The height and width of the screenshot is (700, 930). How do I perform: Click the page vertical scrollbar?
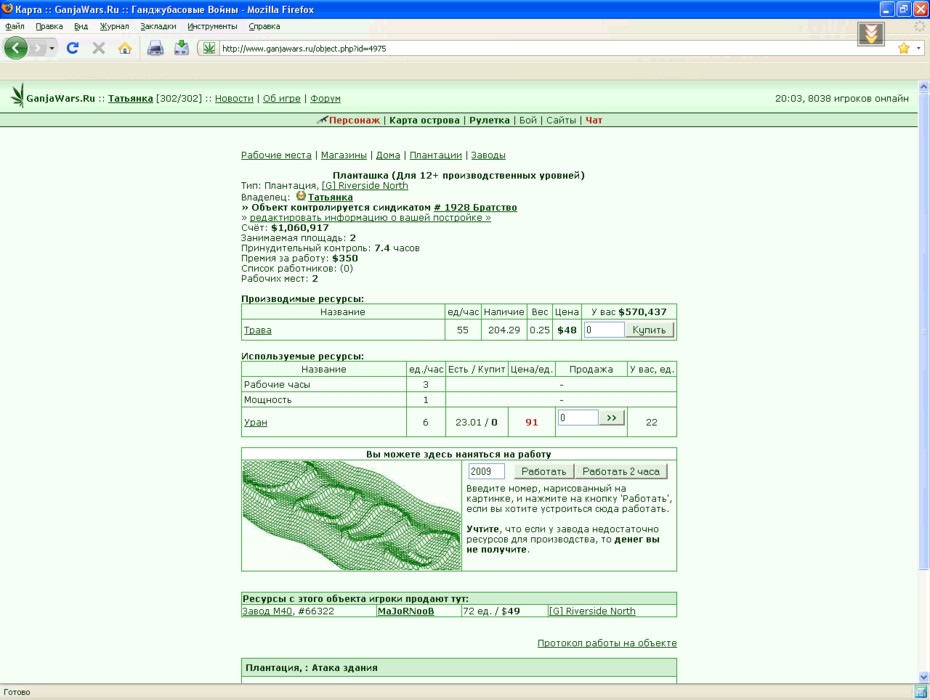923,381
